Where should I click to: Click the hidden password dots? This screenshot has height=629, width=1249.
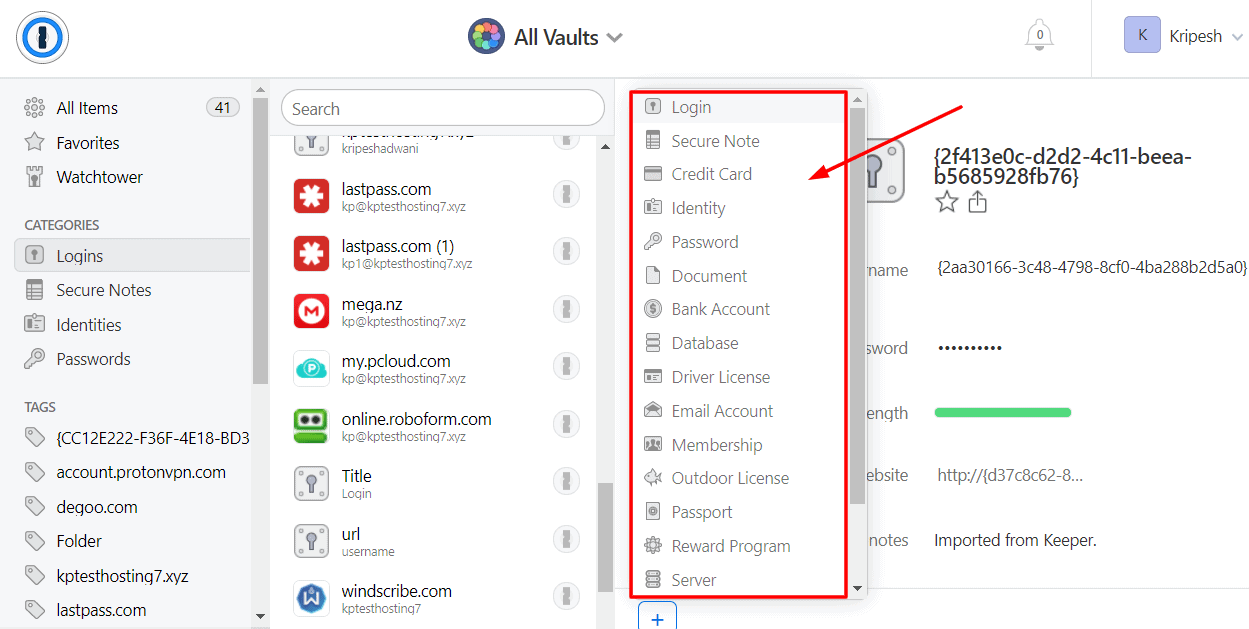(970, 348)
